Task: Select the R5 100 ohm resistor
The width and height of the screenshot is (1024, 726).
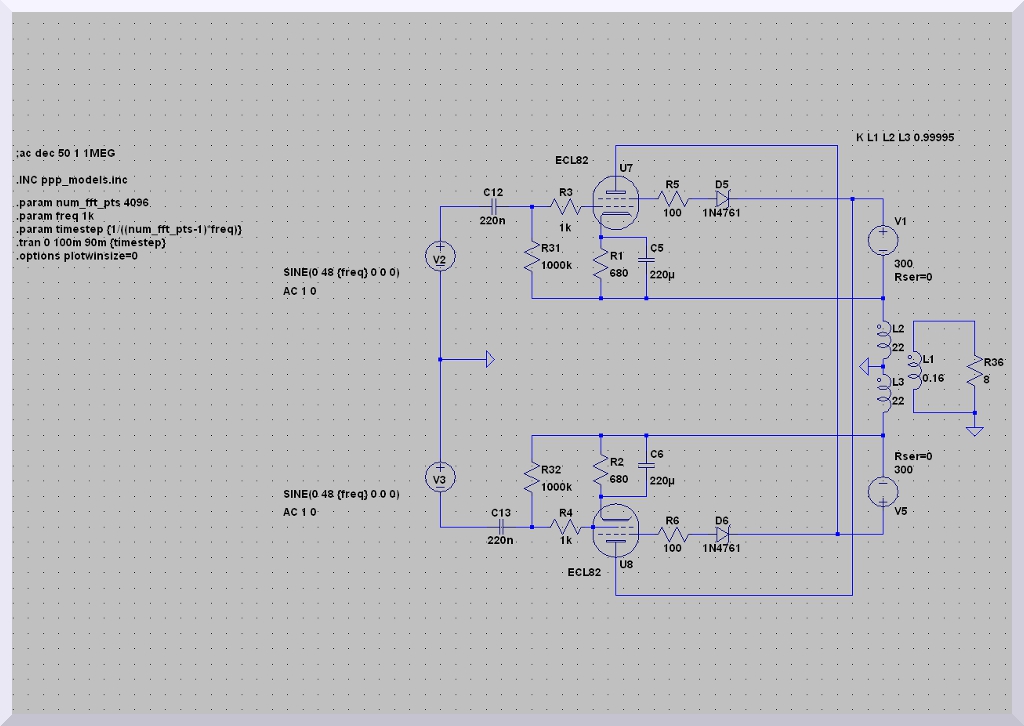Action: 671,199
